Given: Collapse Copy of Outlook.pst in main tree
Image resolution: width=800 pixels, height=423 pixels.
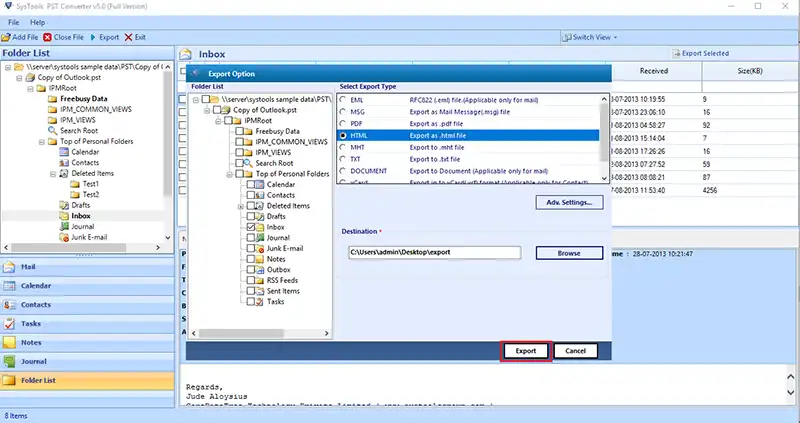Looking at the screenshot, I should tap(19, 78).
